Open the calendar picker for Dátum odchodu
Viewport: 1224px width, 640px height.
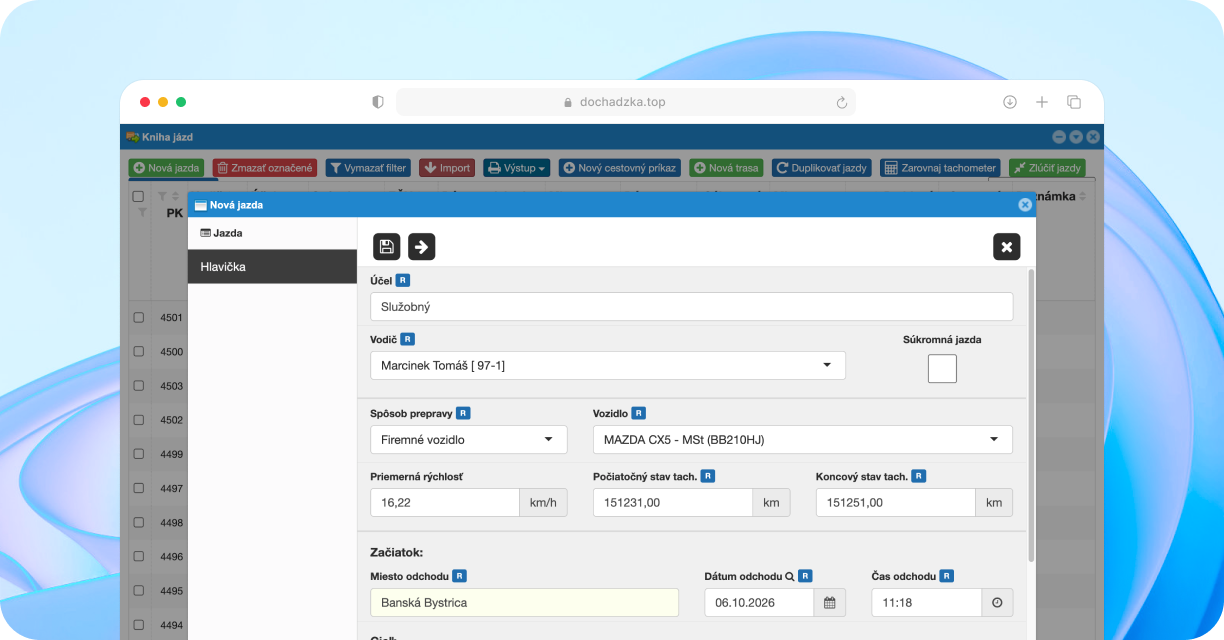pyautogui.click(x=830, y=603)
